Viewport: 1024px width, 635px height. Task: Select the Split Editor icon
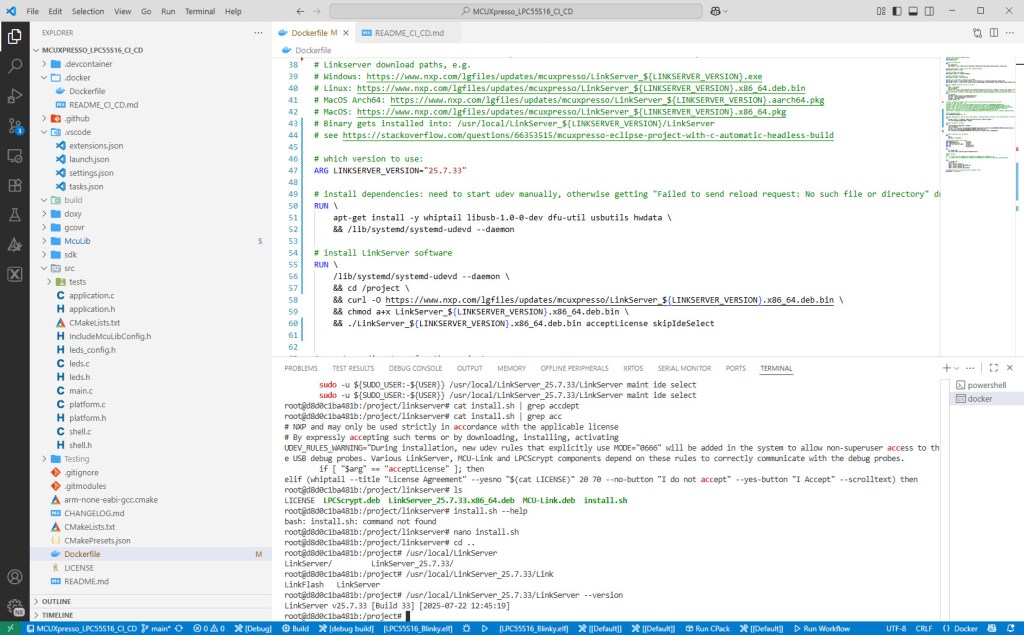tap(992, 33)
